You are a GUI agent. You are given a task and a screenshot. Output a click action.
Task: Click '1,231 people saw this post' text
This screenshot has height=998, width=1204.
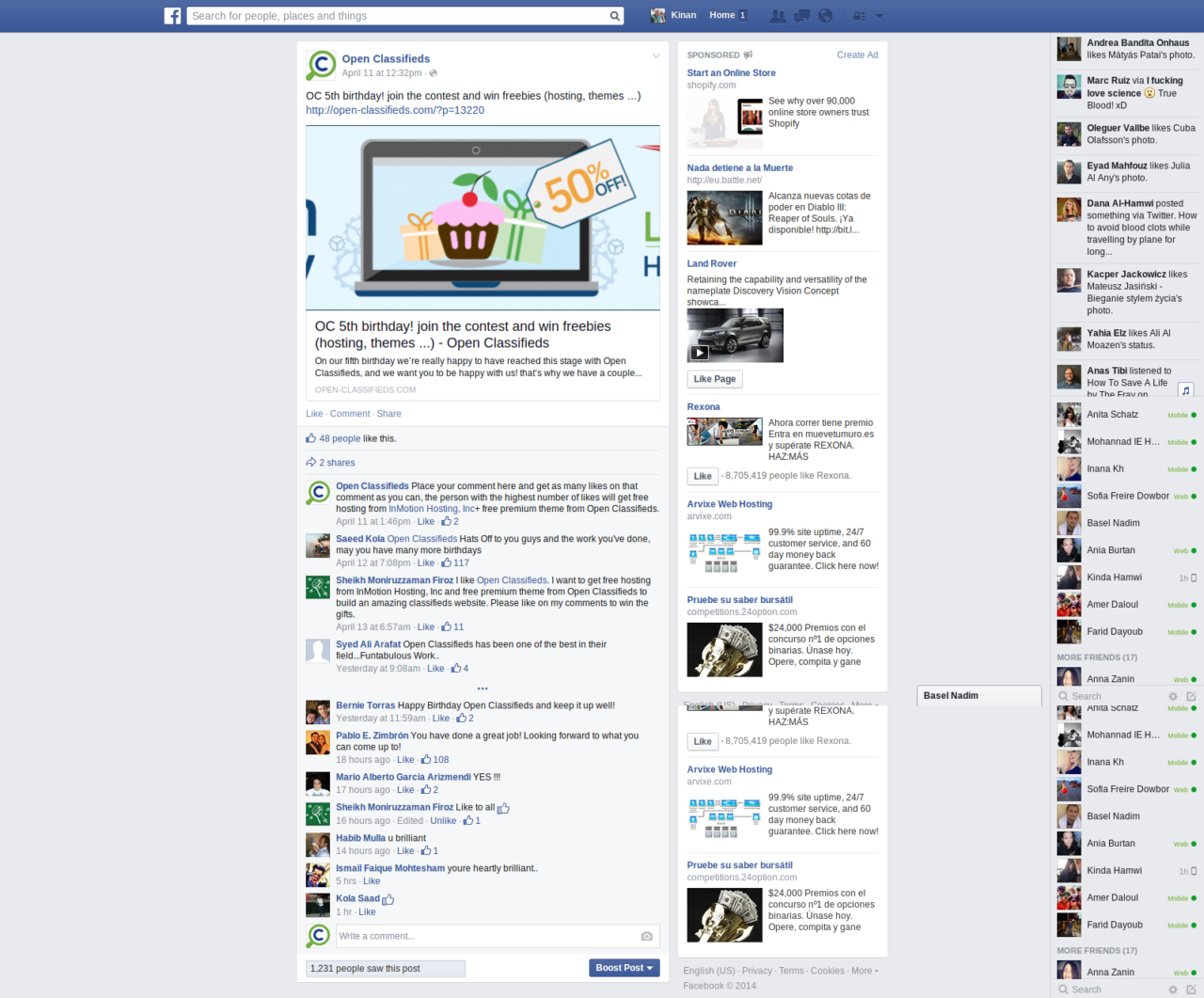[x=365, y=968]
